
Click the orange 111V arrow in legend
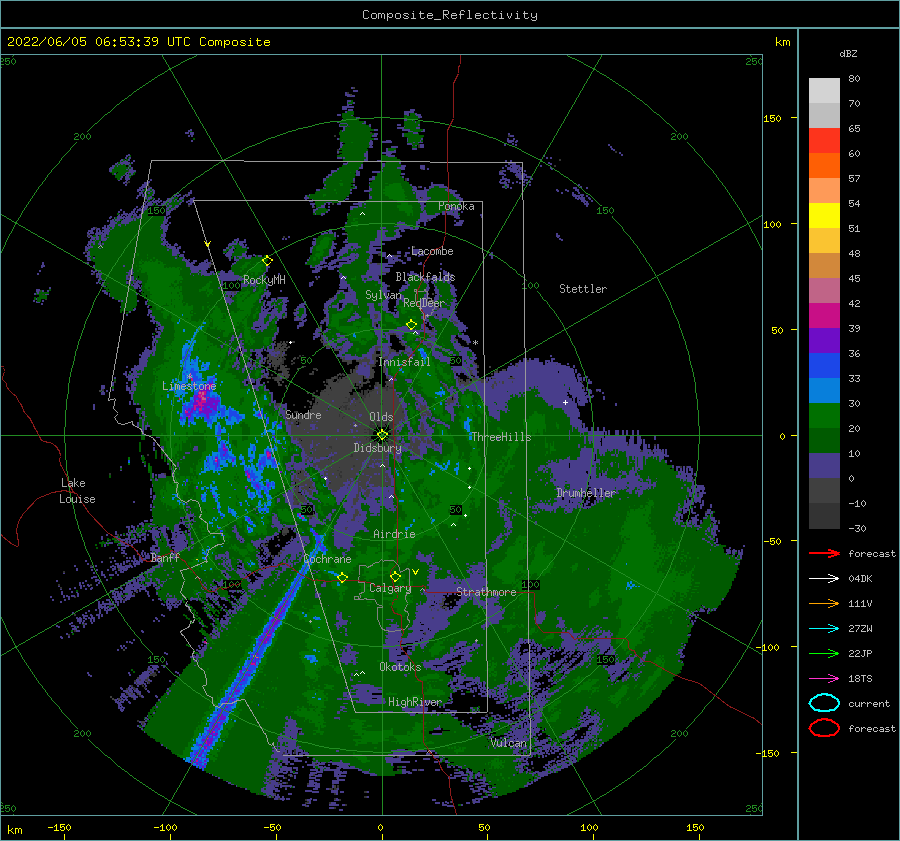(x=824, y=603)
